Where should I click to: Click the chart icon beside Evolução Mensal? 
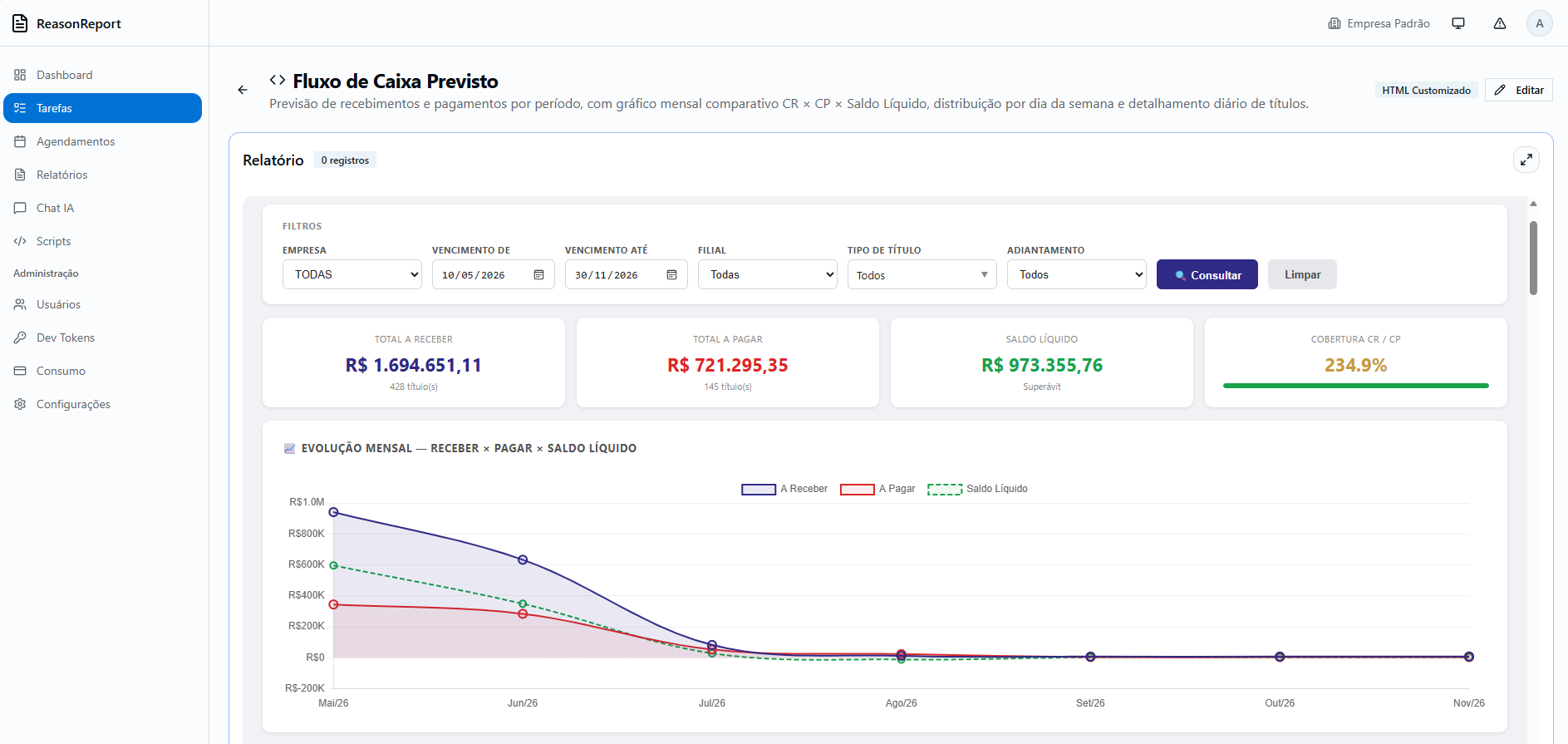coord(289,448)
